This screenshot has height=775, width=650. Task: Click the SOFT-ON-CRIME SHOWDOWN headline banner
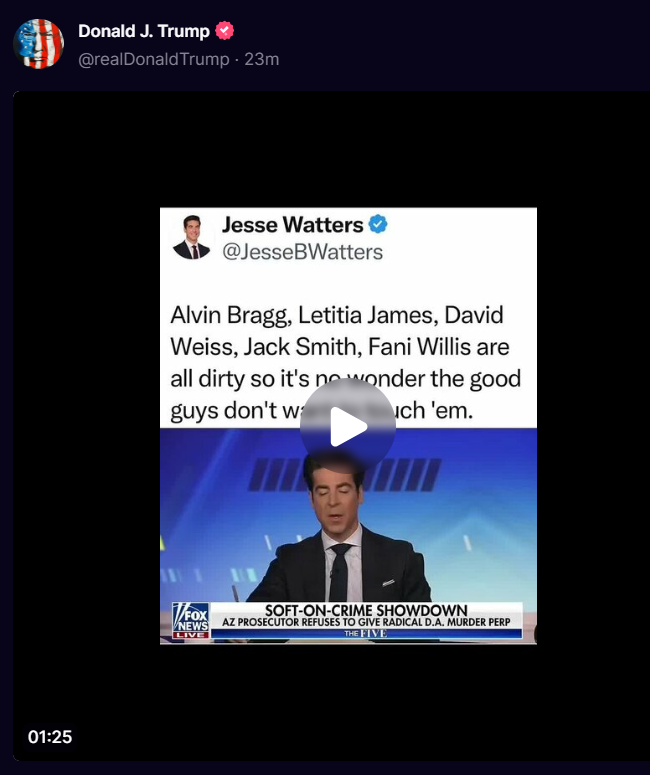[366, 610]
